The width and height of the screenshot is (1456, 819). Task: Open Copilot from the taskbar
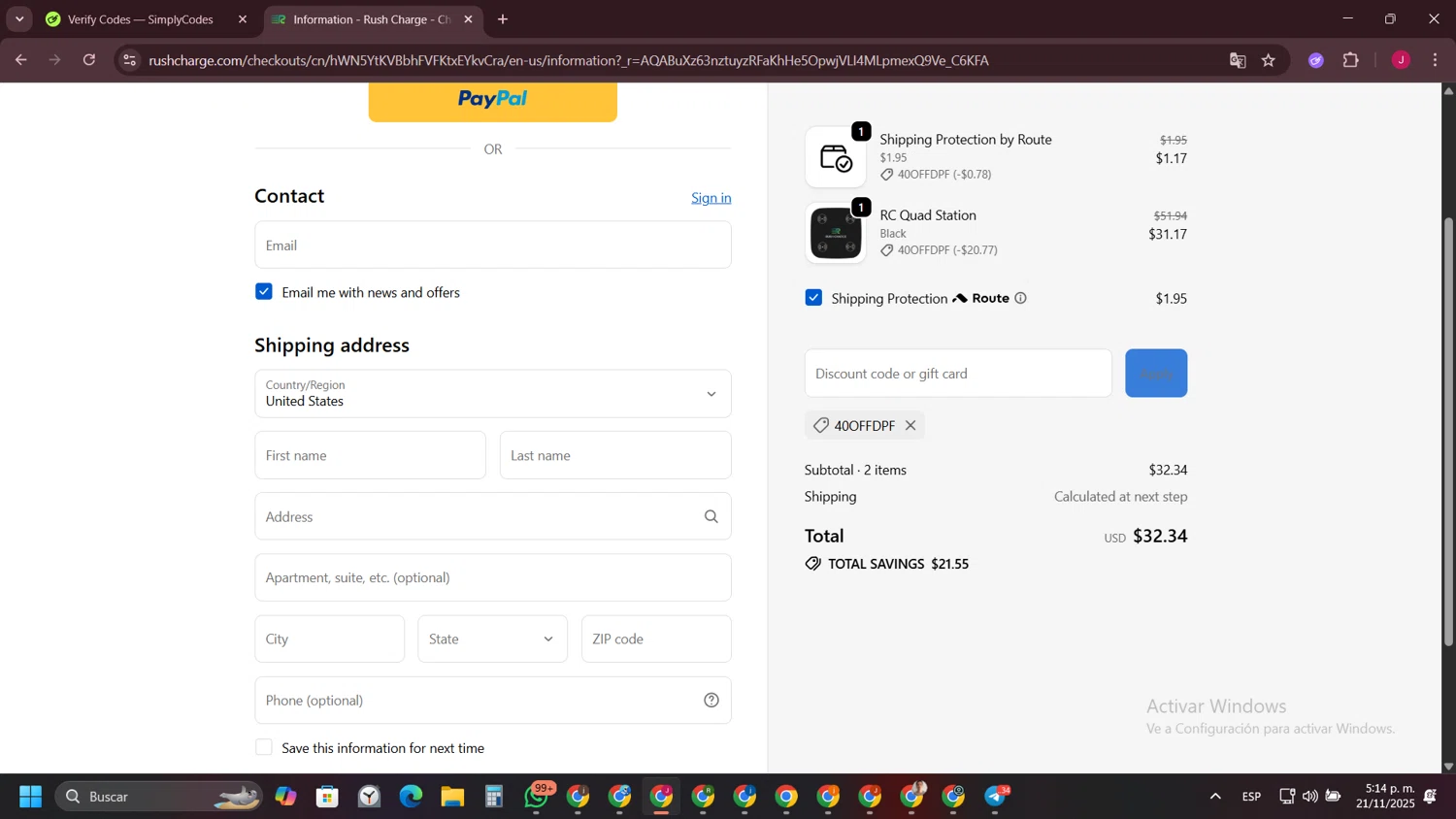coord(285,797)
